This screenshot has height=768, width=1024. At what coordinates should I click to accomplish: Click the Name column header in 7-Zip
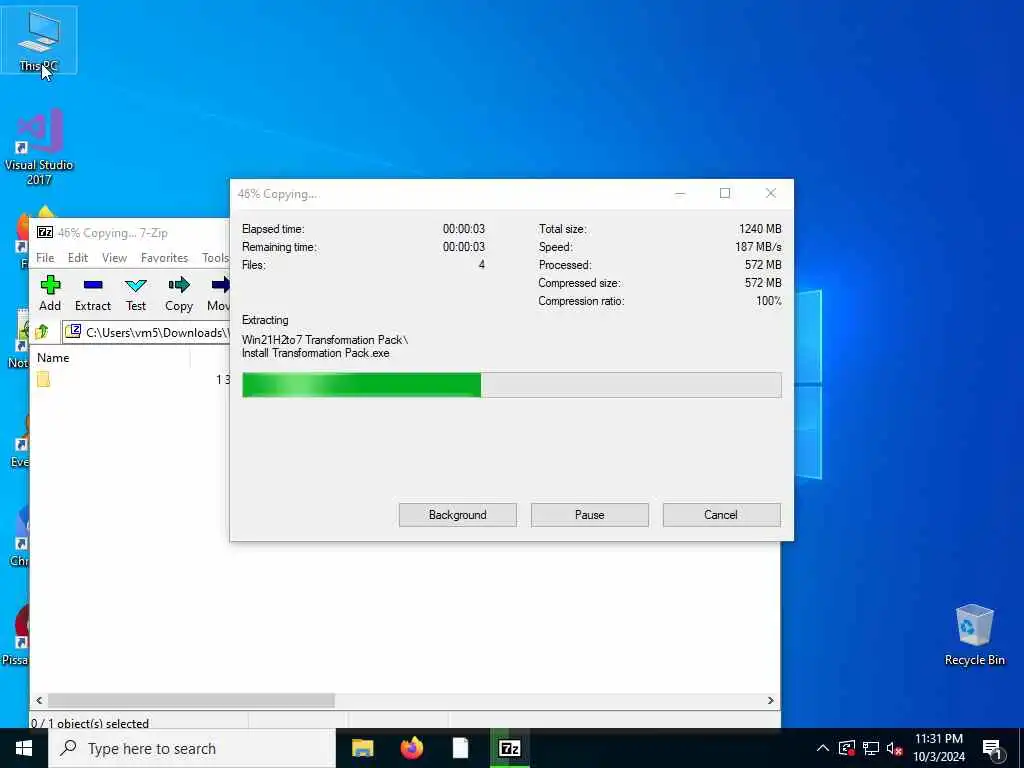53,358
